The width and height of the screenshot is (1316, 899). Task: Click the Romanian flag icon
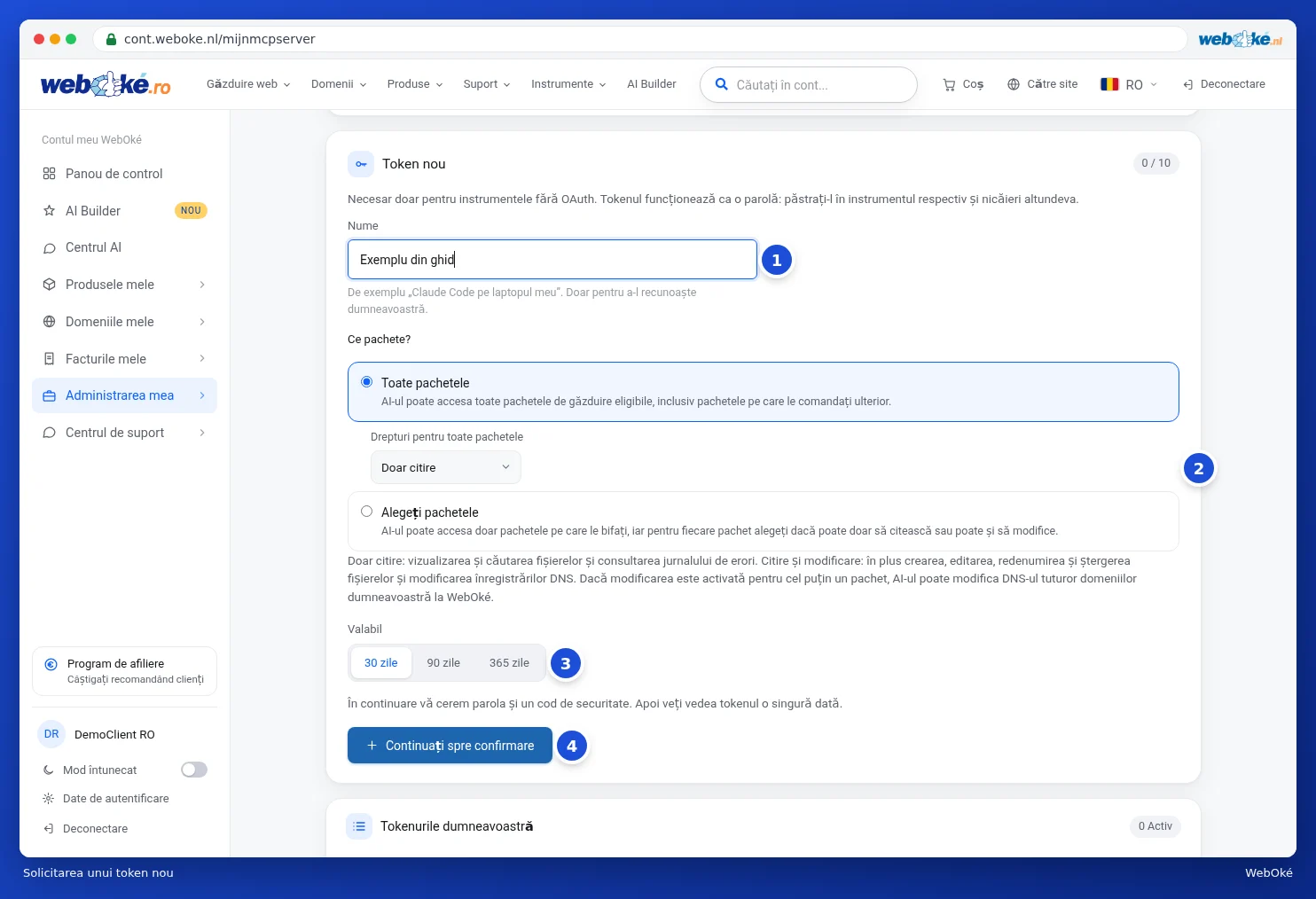(1109, 84)
